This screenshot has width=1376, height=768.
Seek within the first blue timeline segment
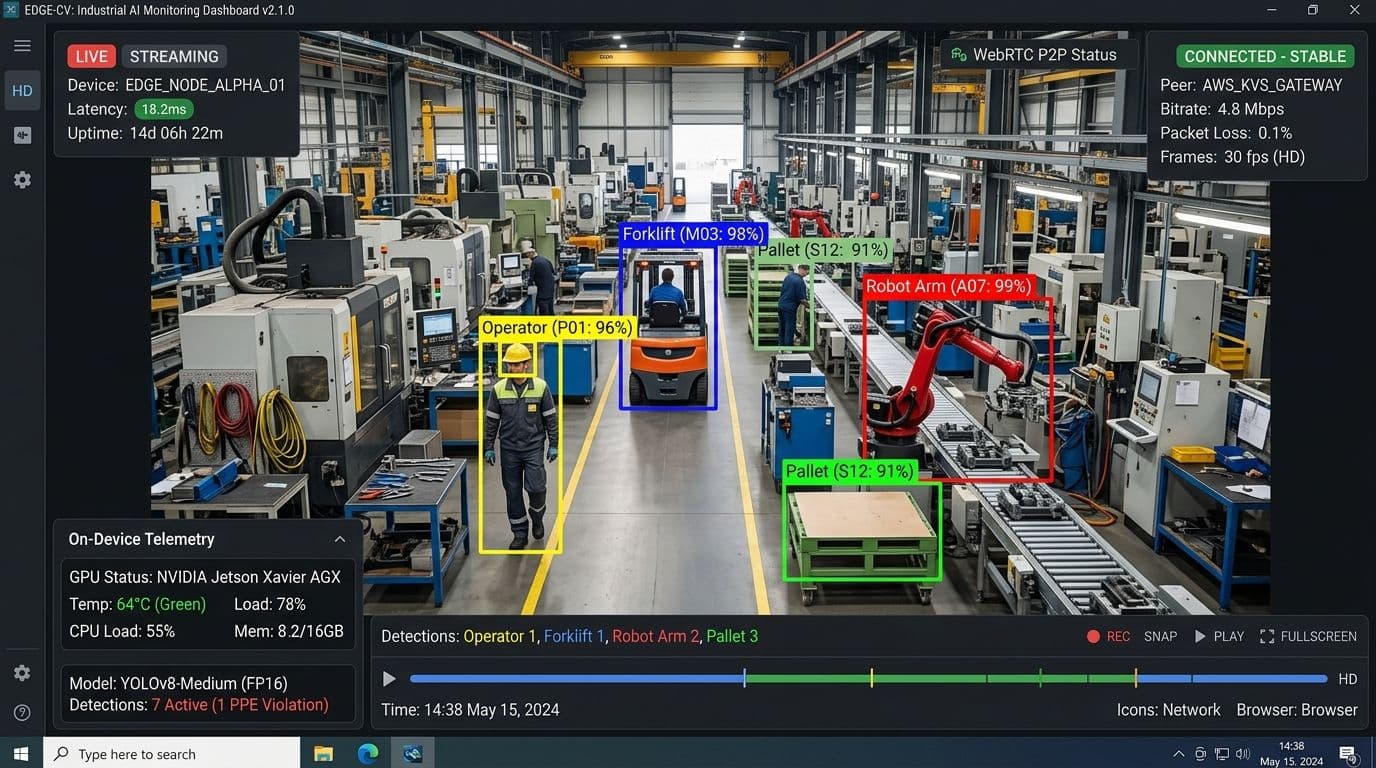tap(576, 679)
